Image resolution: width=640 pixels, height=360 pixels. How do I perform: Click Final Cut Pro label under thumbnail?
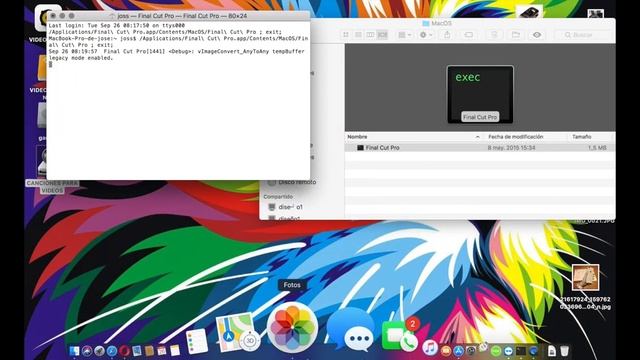(480, 117)
